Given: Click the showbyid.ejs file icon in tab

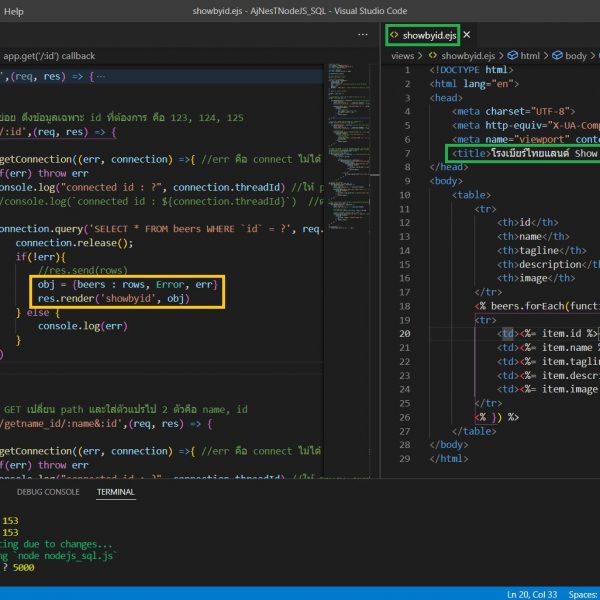Looking at the screenshot, I should click(395, 35).
